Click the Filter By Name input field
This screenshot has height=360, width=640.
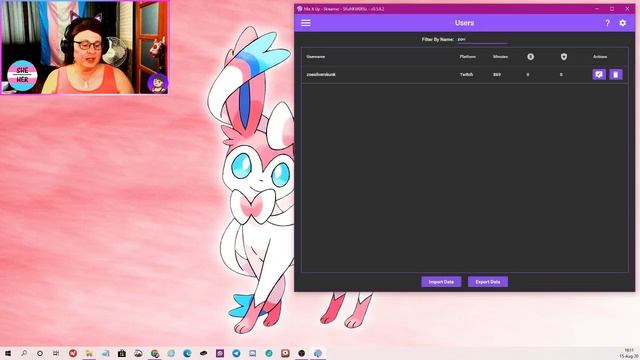[482, 40]
